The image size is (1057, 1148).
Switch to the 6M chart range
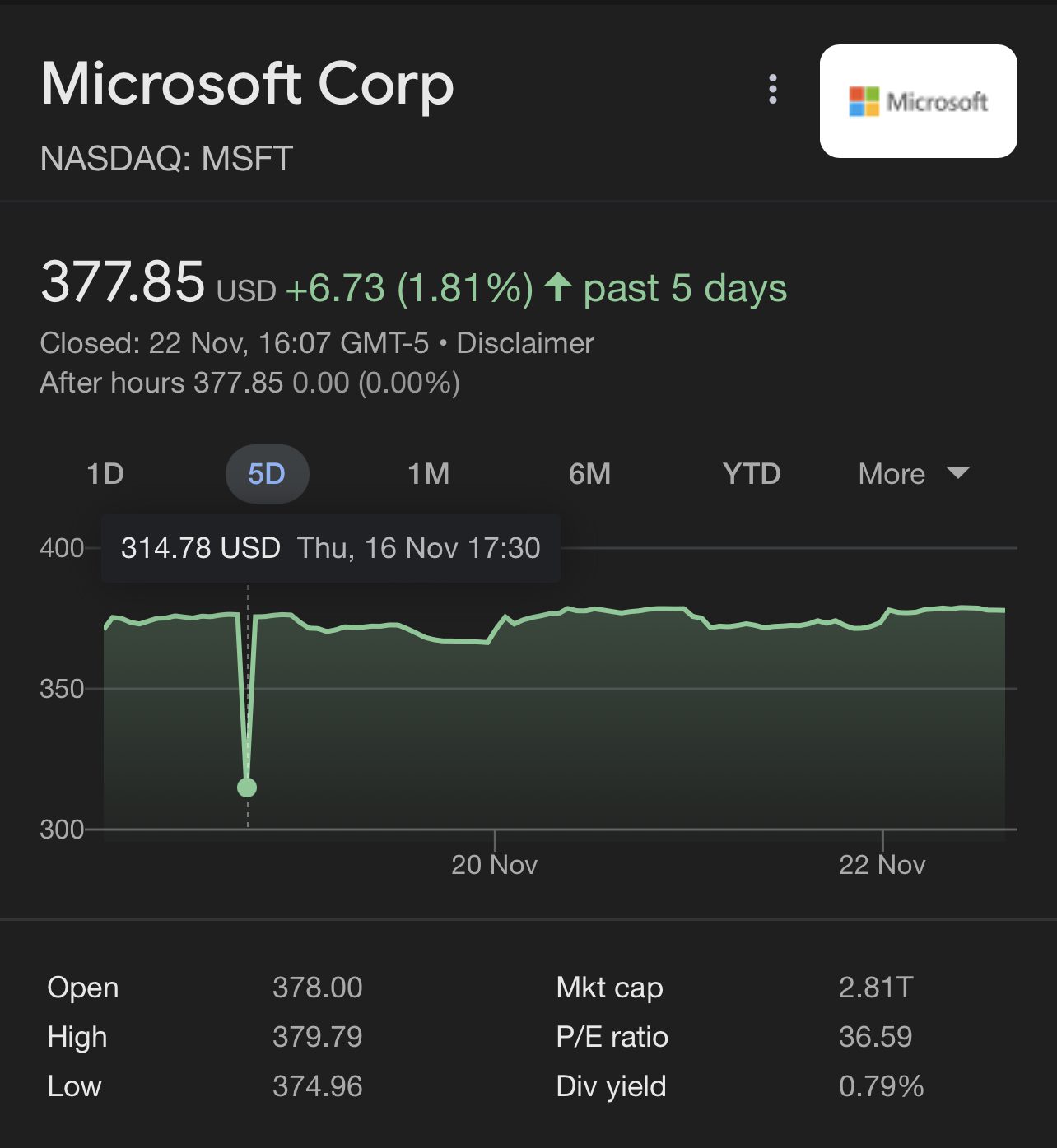coord(589,474)
